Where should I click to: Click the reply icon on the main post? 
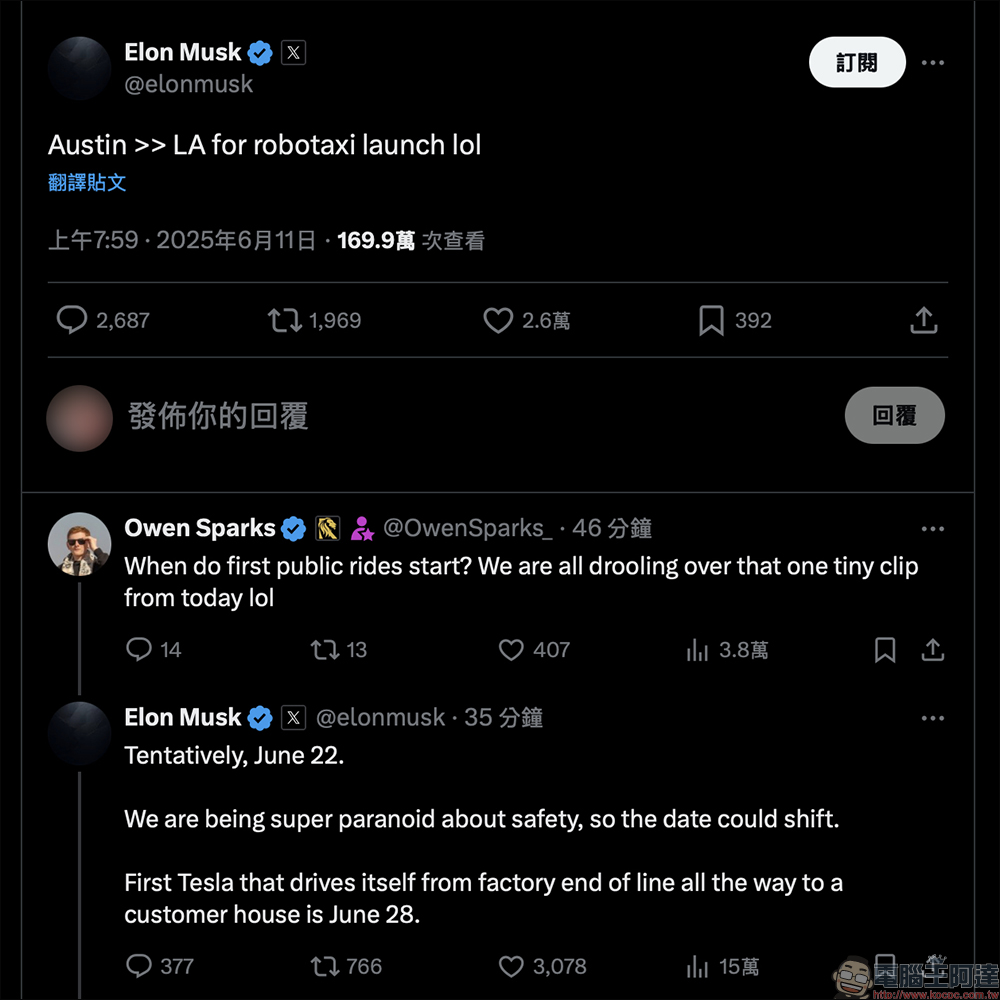click(72, 320)
